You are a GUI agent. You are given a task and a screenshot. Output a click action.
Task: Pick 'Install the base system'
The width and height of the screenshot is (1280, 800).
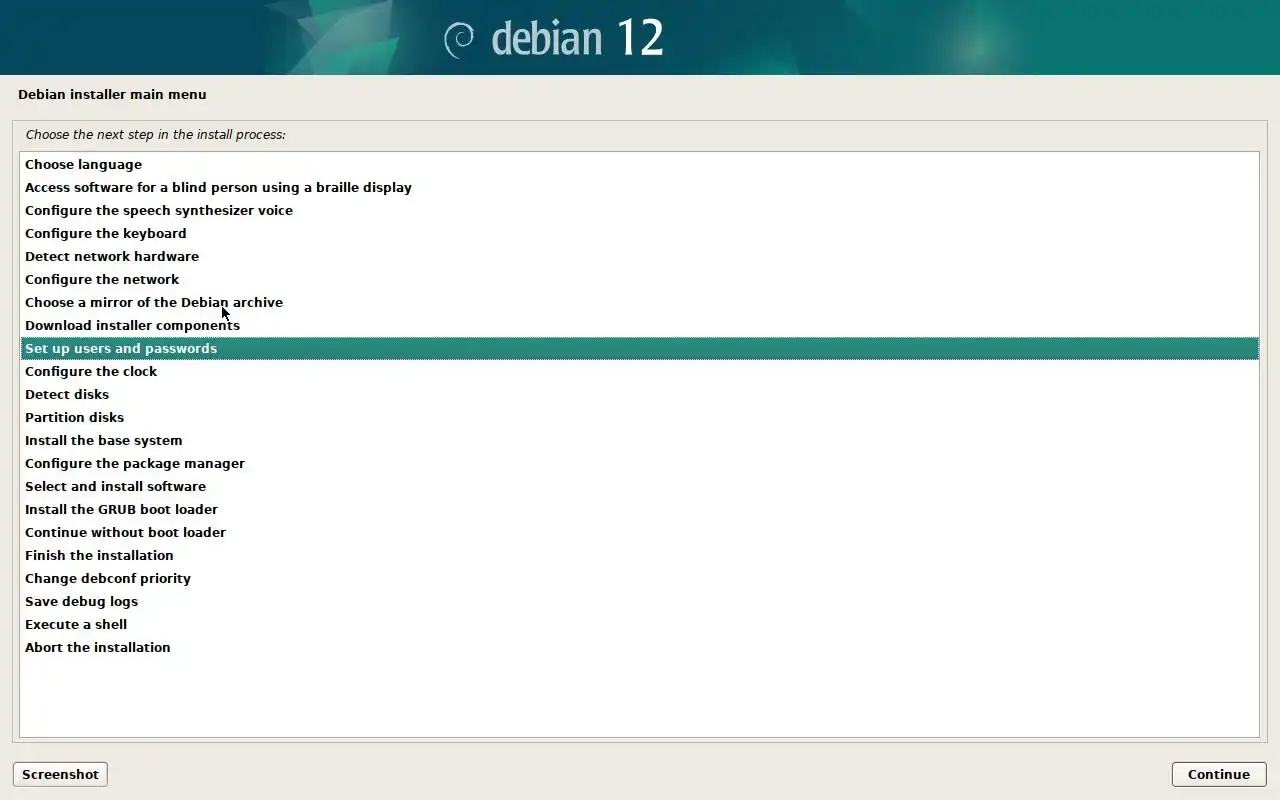[x=640, y=440]
